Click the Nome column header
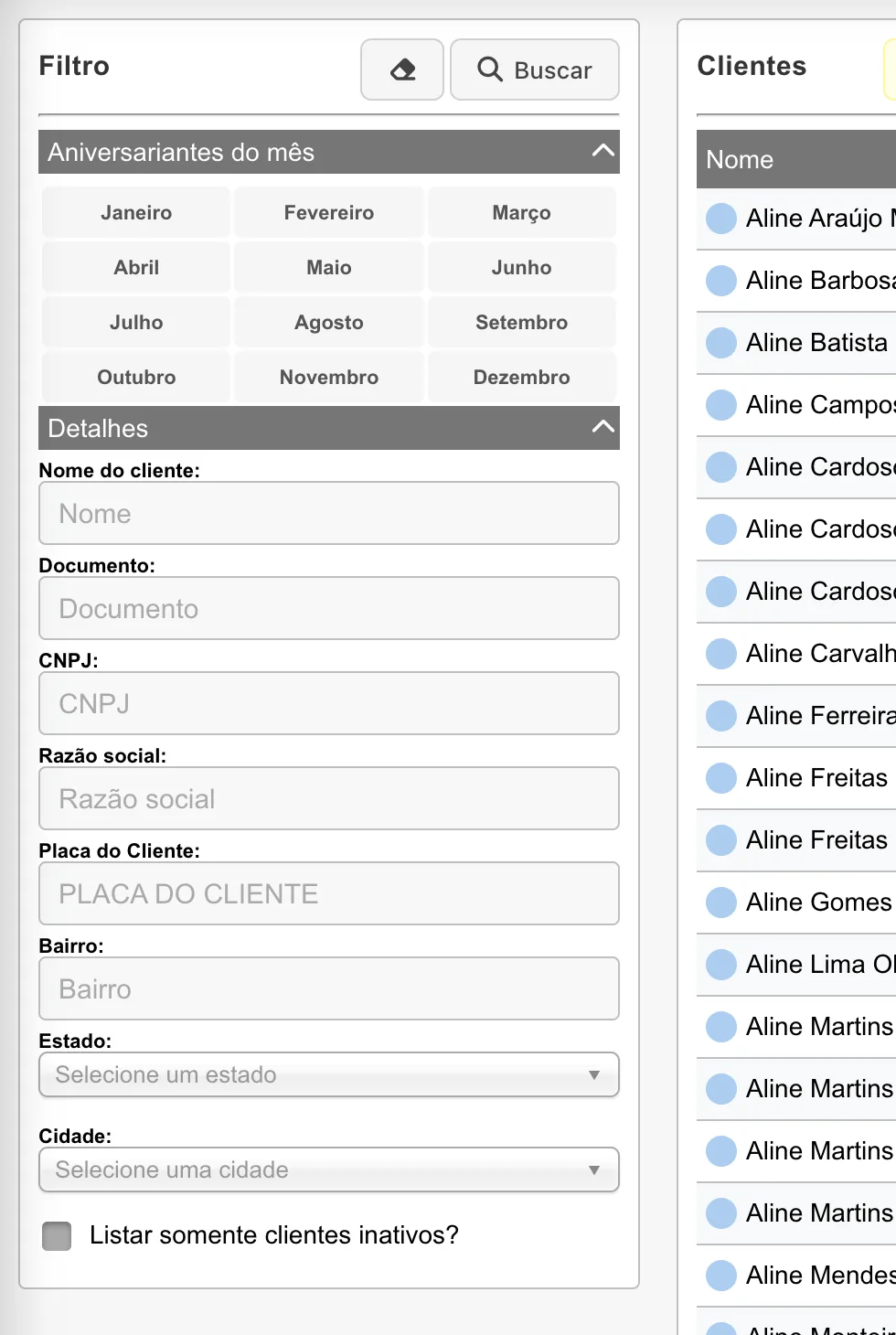Image resolution: width=896 pixels, height=1335 pixels. [x=796, y=159]
